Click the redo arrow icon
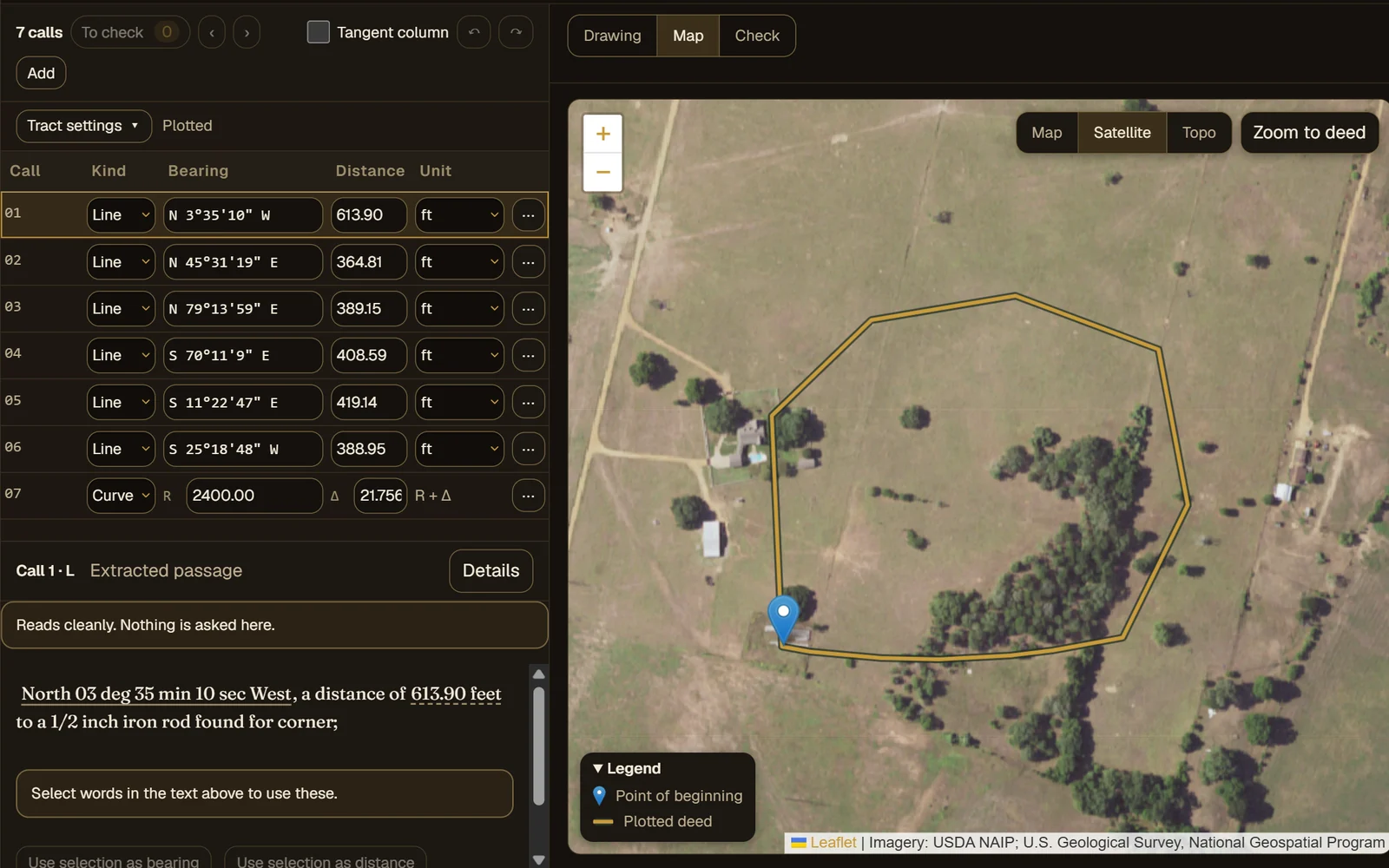This screenshot has height=868, width=1389. [x=516, y=32]
